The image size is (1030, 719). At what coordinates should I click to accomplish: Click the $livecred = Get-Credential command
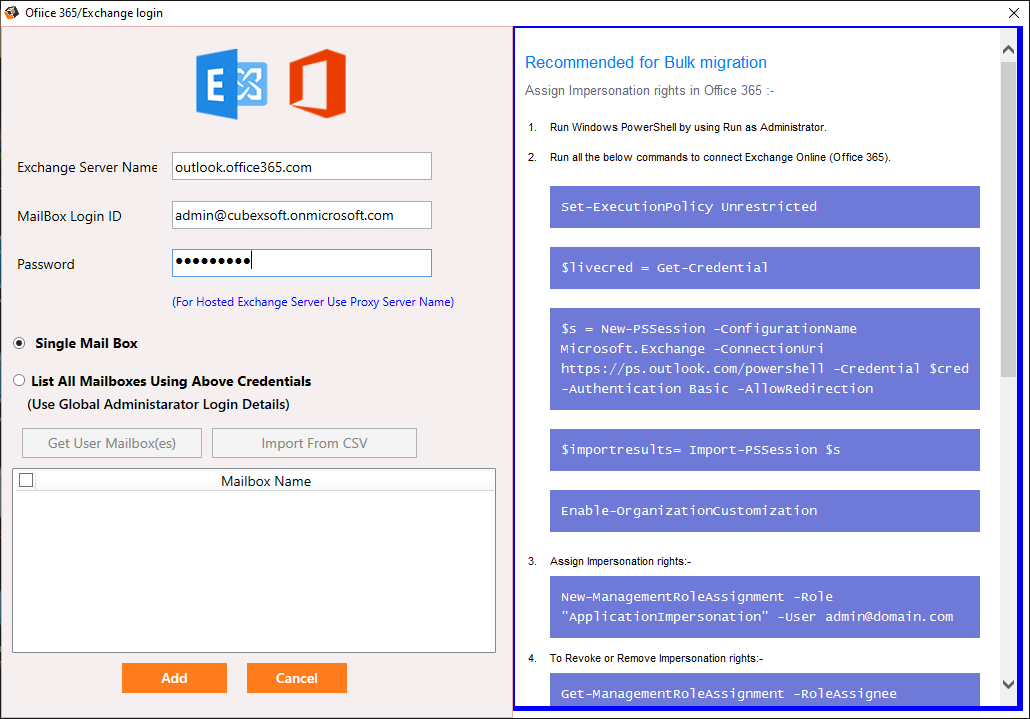765,268
